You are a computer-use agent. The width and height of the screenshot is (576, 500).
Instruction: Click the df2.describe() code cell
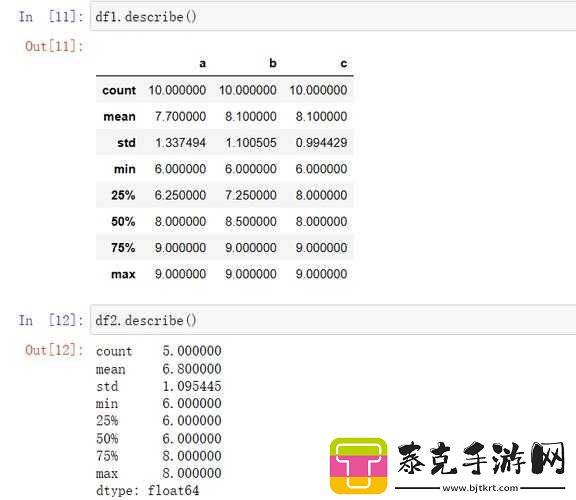(x=333, y=320)
